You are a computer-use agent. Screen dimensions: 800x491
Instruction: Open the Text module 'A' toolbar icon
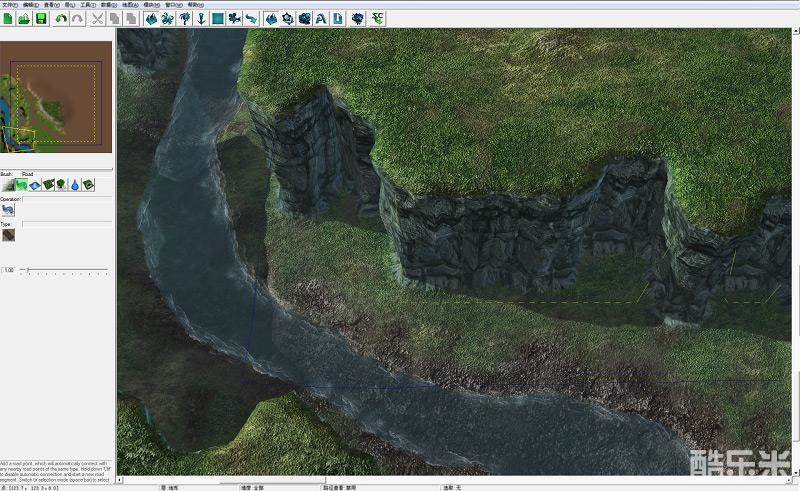[320, 18]
